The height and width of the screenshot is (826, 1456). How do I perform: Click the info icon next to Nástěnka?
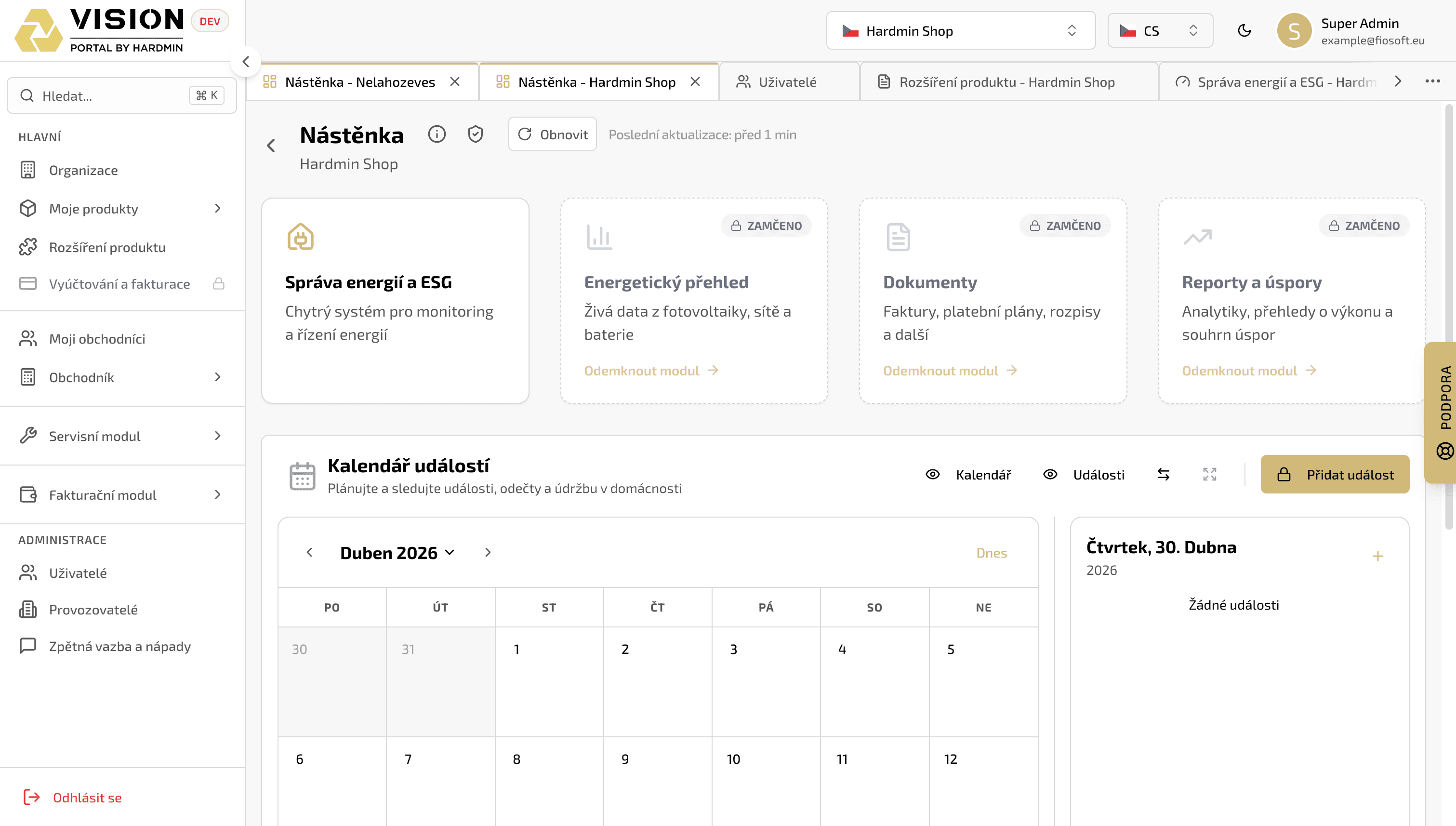[x=437, y=134]
